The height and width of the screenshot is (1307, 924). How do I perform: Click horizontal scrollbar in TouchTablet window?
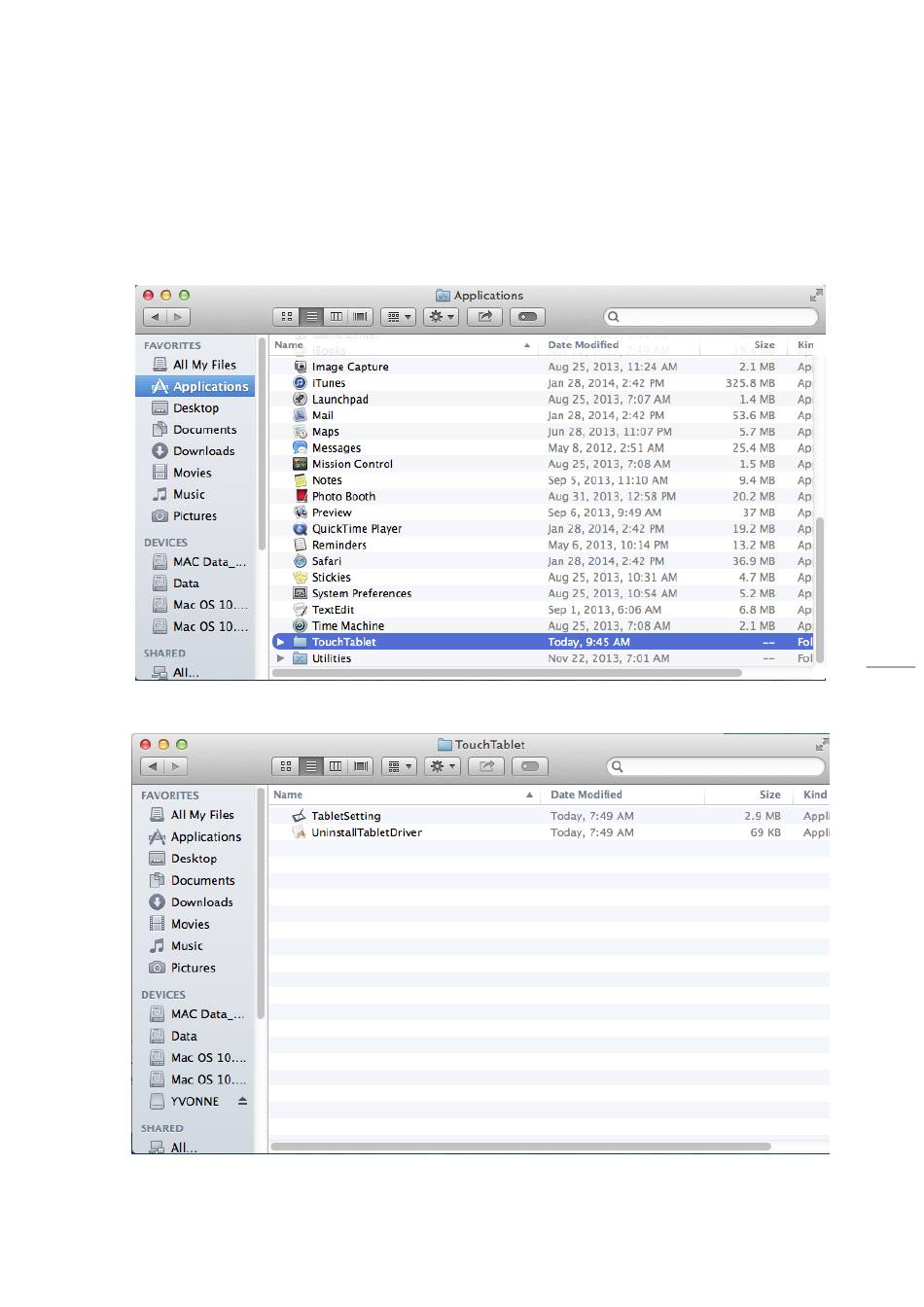(x=520, y=1147)
